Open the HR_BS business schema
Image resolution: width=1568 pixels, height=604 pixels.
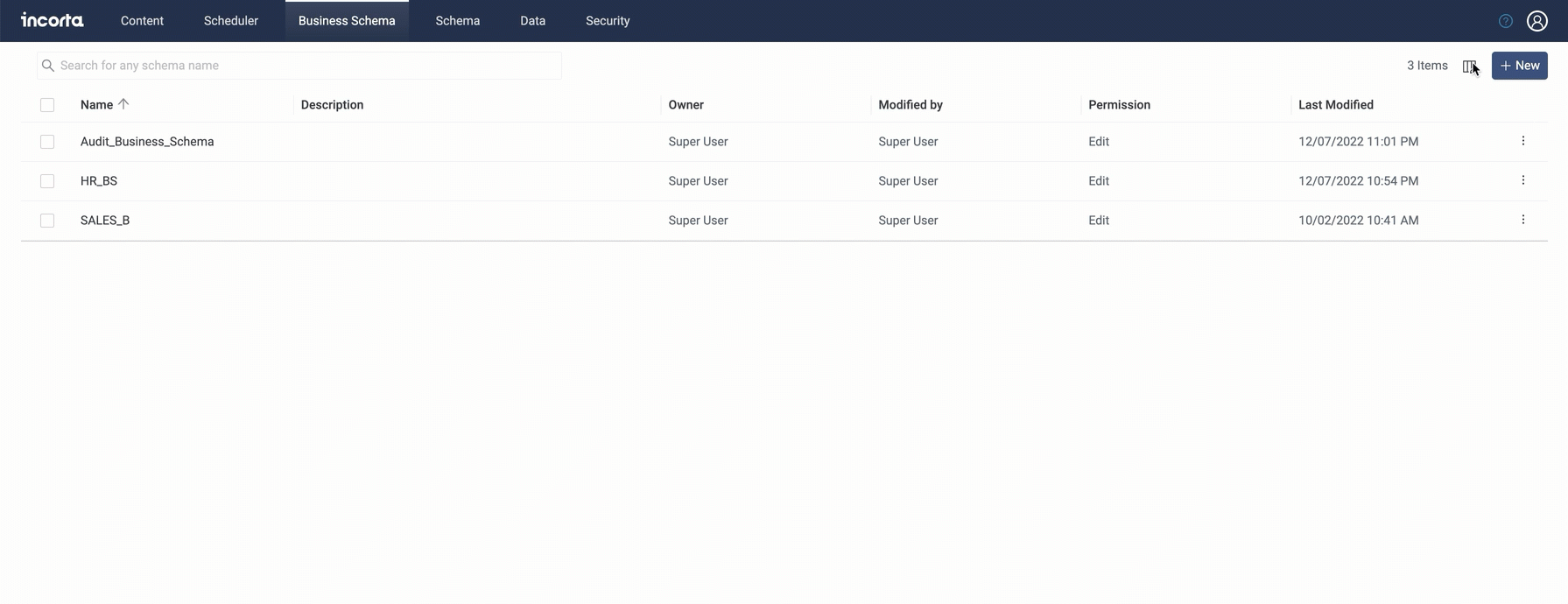tap(99, 181)
